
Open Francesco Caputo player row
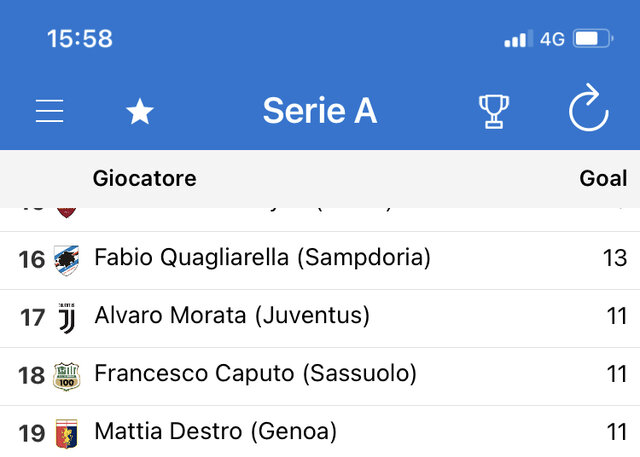pos(320,376)
